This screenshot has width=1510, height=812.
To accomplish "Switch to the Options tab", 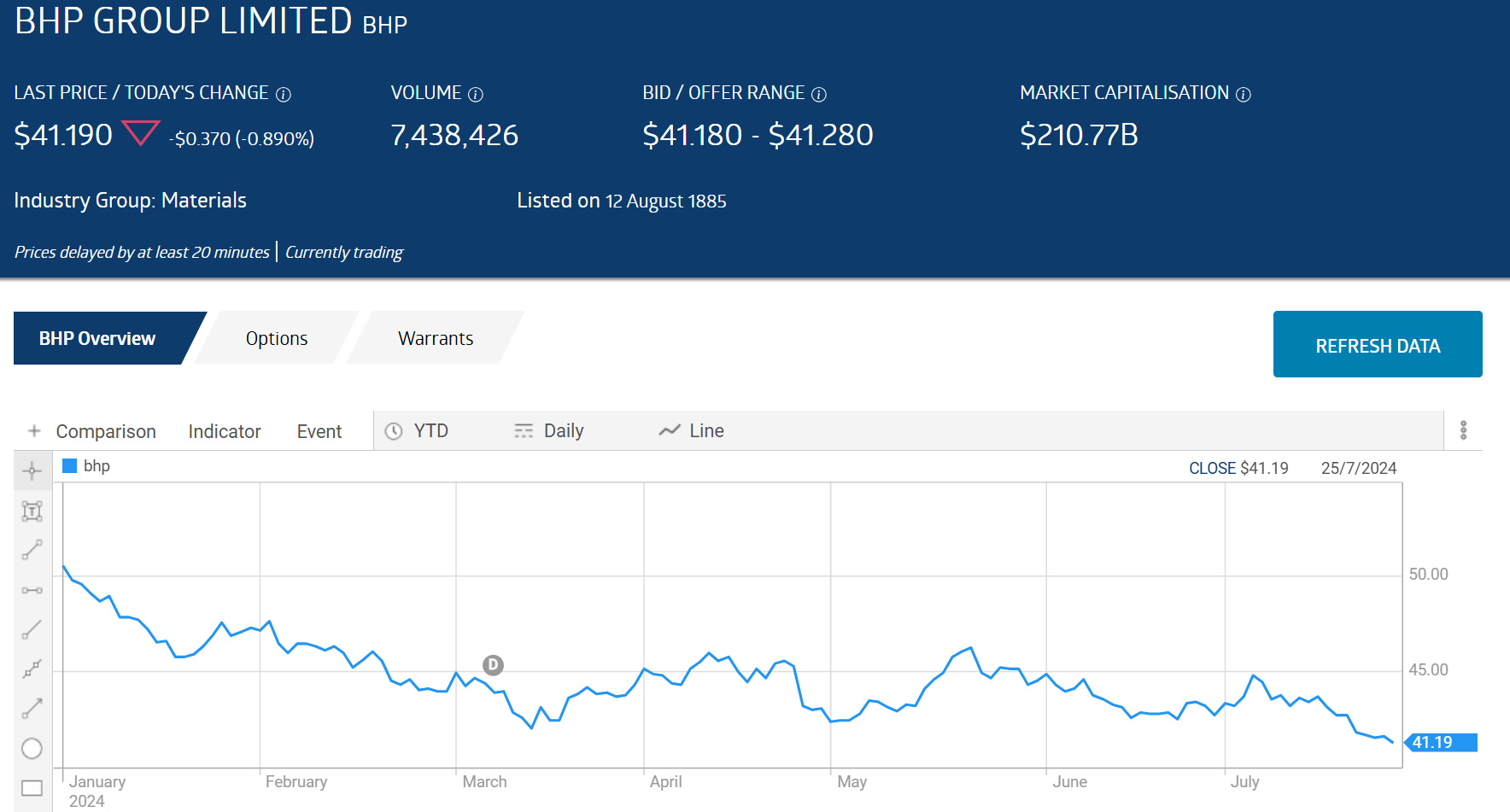I will [x=277, y=338].
